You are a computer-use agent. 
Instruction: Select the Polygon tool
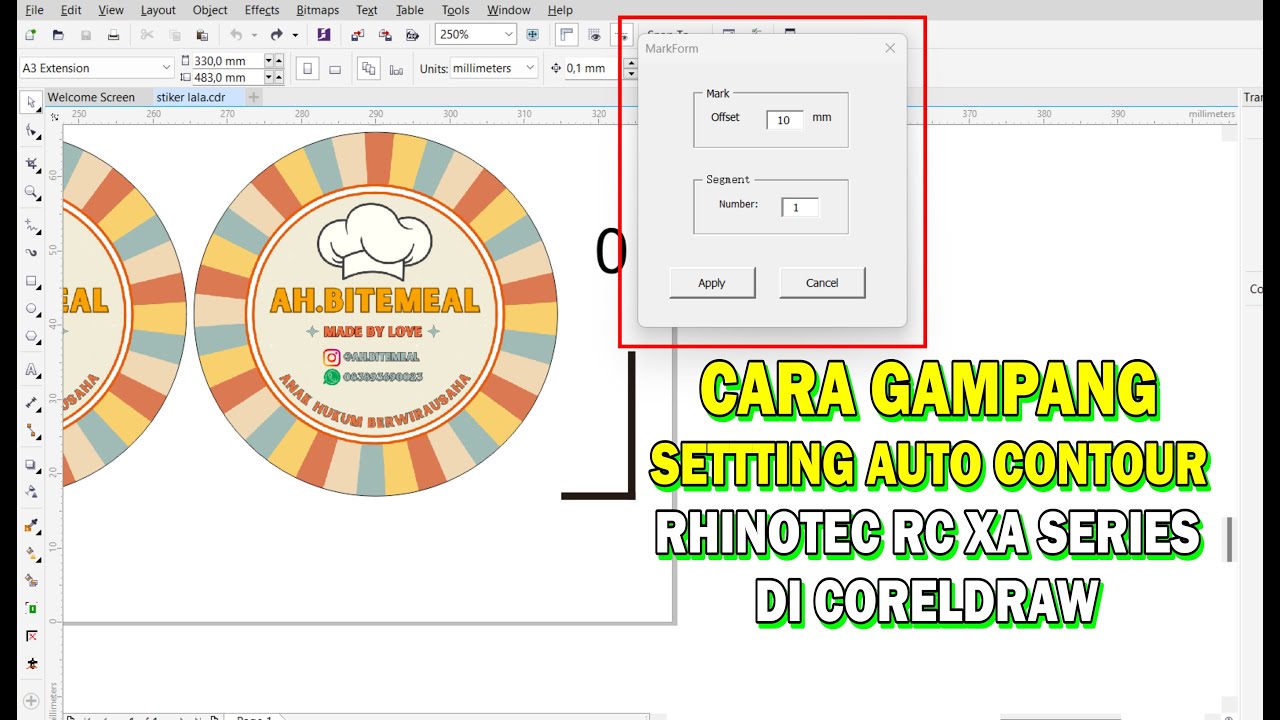point(31,337)
